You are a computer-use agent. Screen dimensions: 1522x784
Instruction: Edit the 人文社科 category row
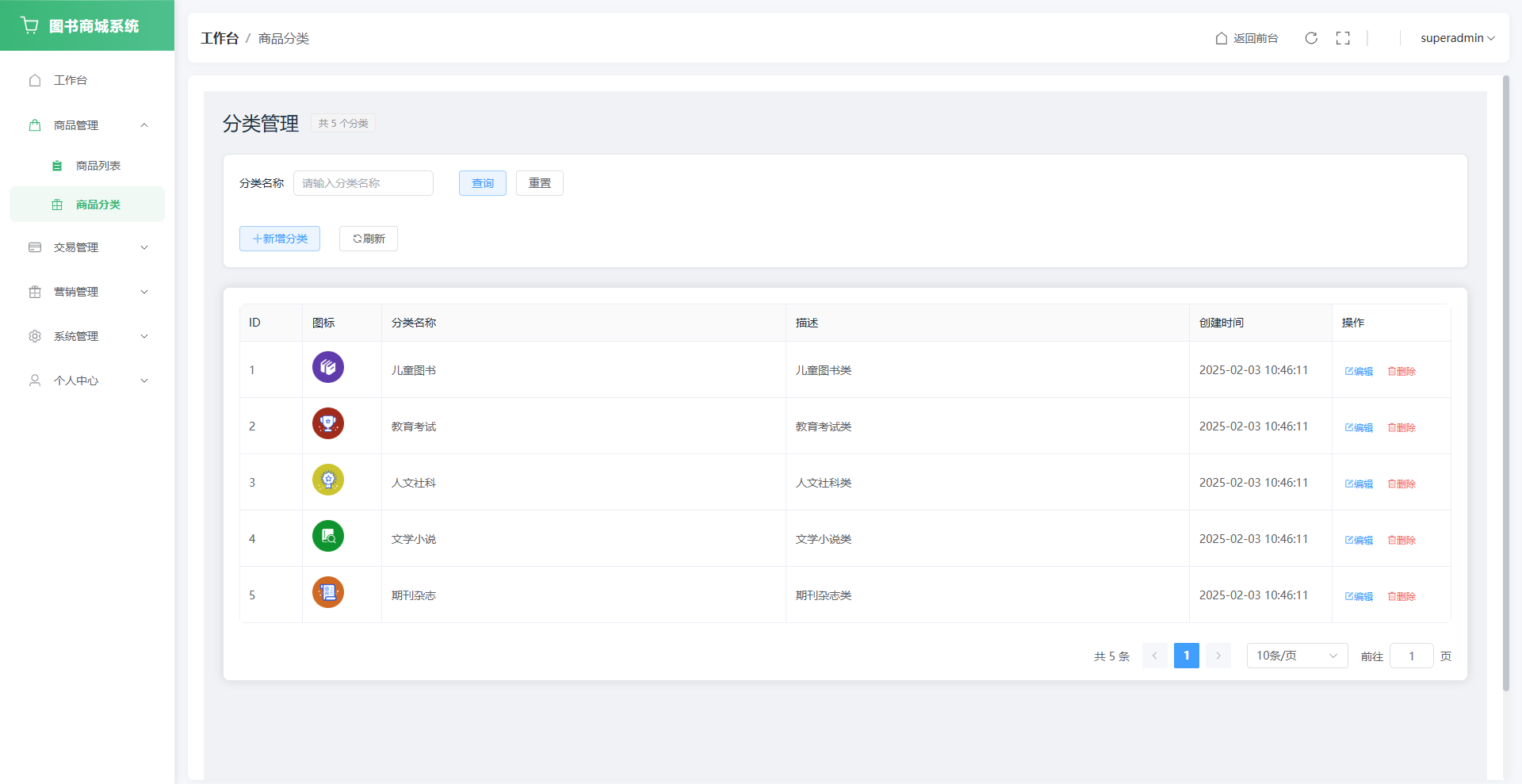coord(1359,484)
